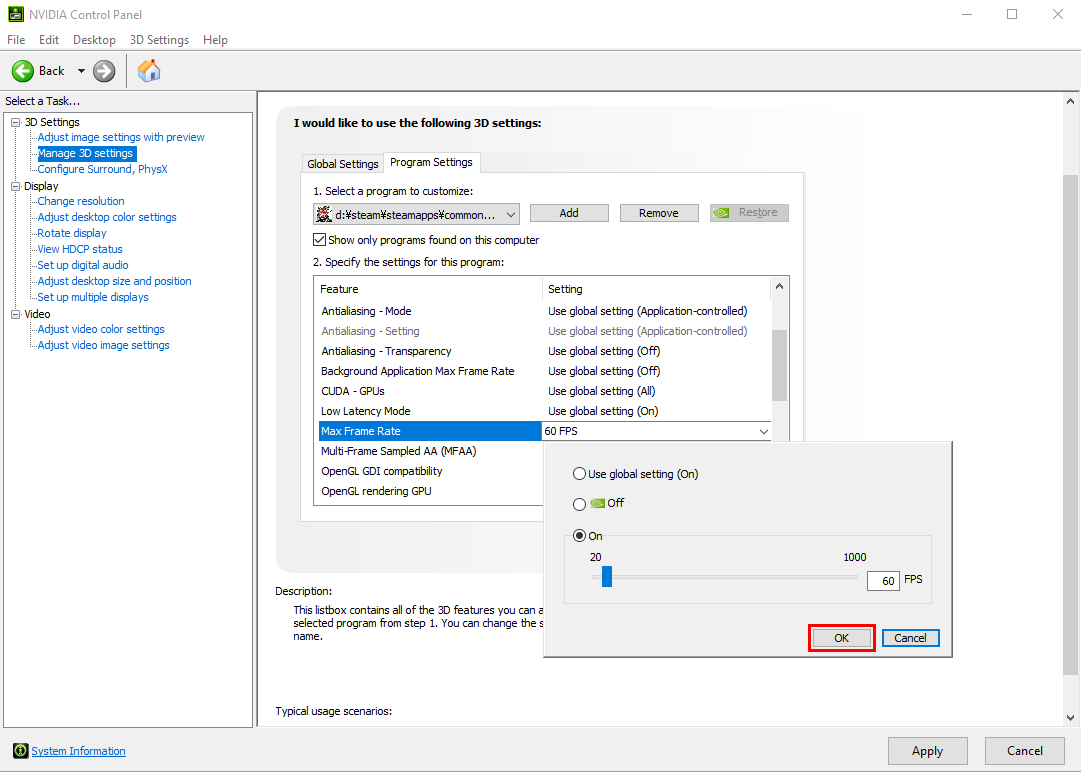Click the settings list scrollbar thumb

[779, 365]
